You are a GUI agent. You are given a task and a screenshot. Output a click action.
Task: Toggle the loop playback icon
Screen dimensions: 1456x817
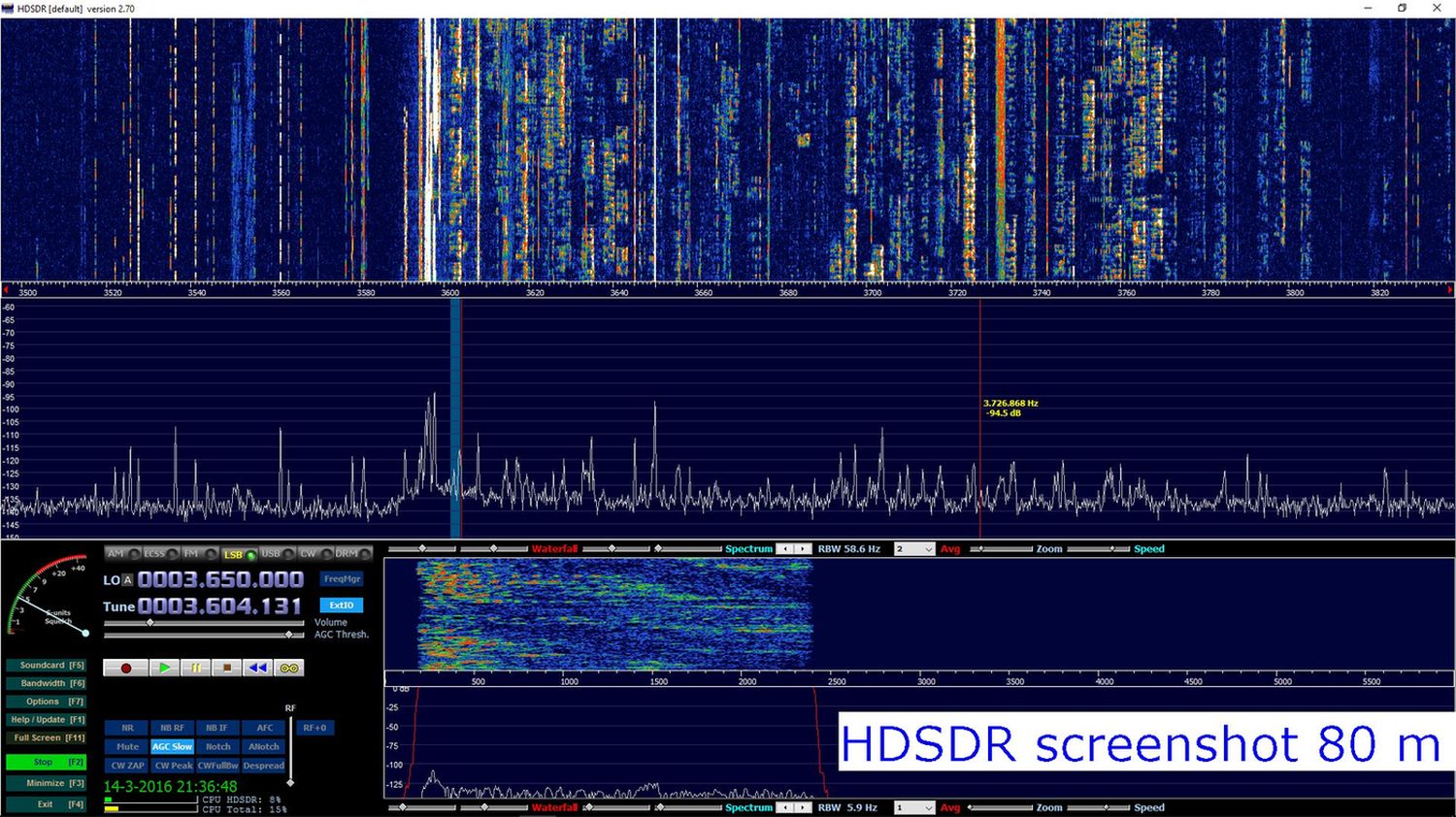click(x=288, y=668)
